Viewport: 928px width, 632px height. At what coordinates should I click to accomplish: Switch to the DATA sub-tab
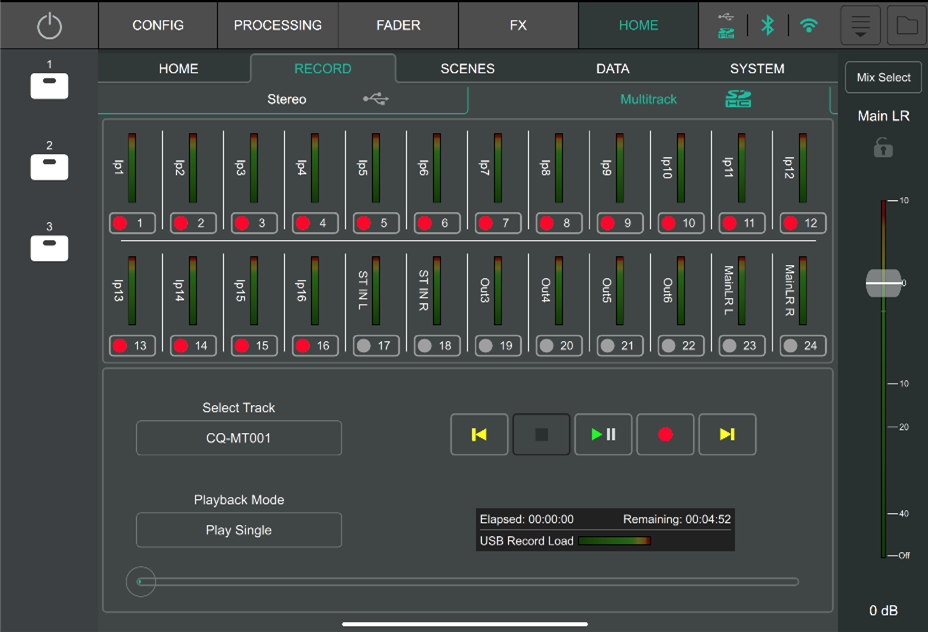click(x=613, y=69)
